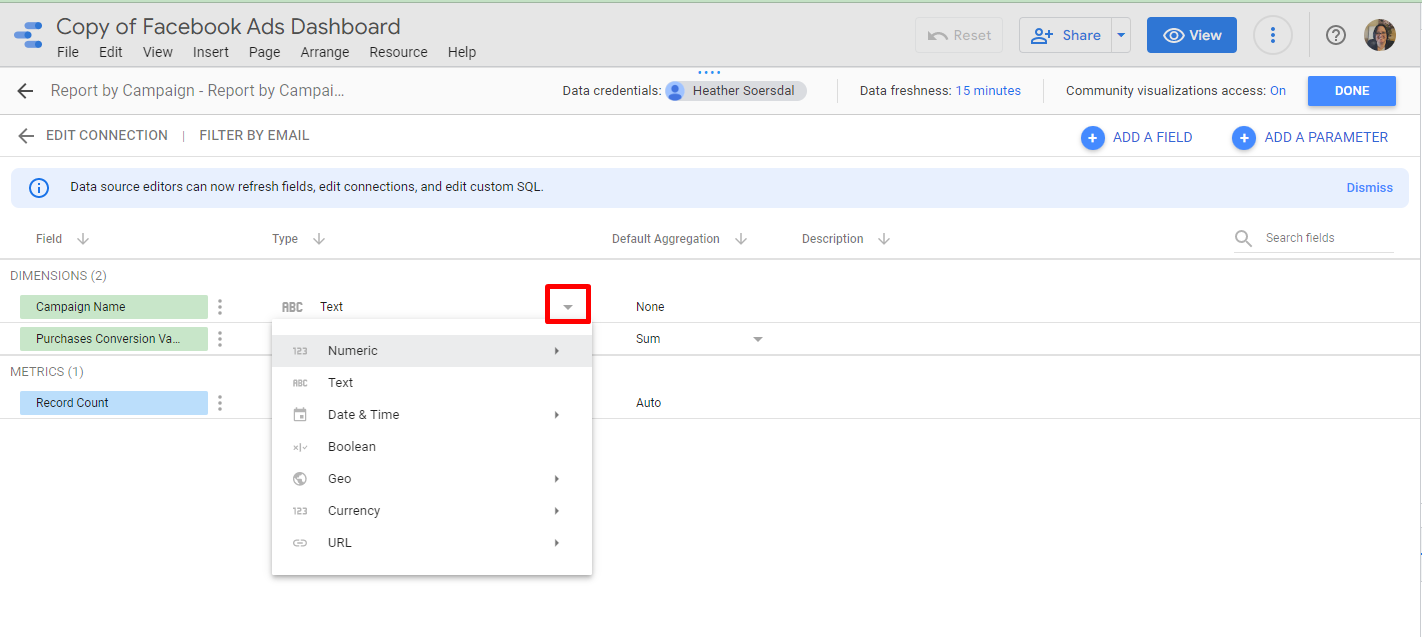Click the user profile avatar
Screen dimensions: 1422x637
[1379, 35]
